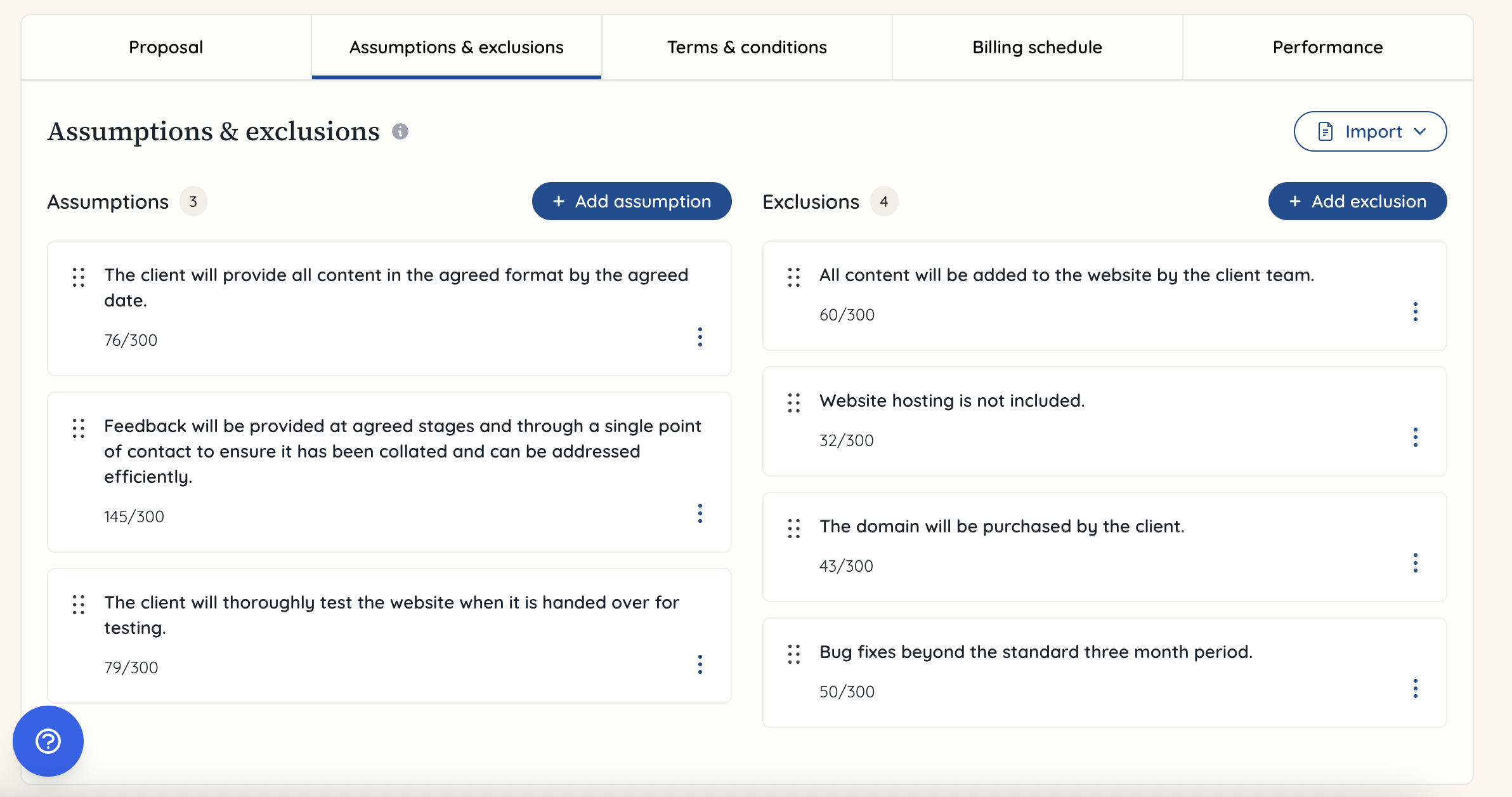
Task: Open the Import dropdown
Action: click(x=1370, y=131)
